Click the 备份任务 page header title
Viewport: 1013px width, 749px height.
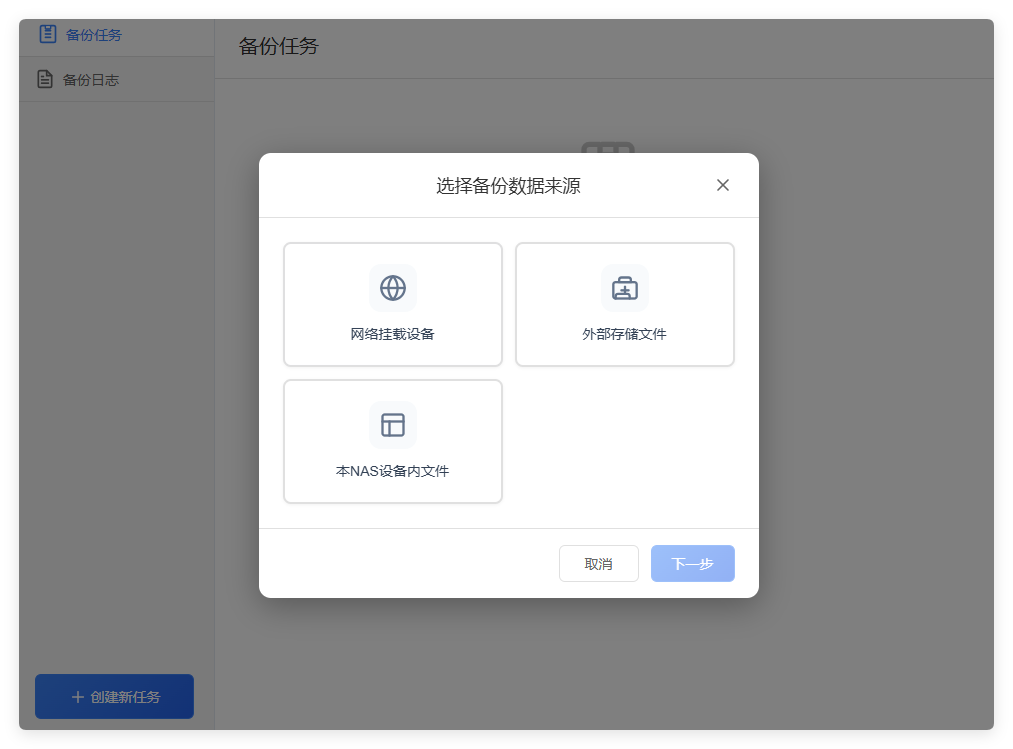click(x=278, y=46)
